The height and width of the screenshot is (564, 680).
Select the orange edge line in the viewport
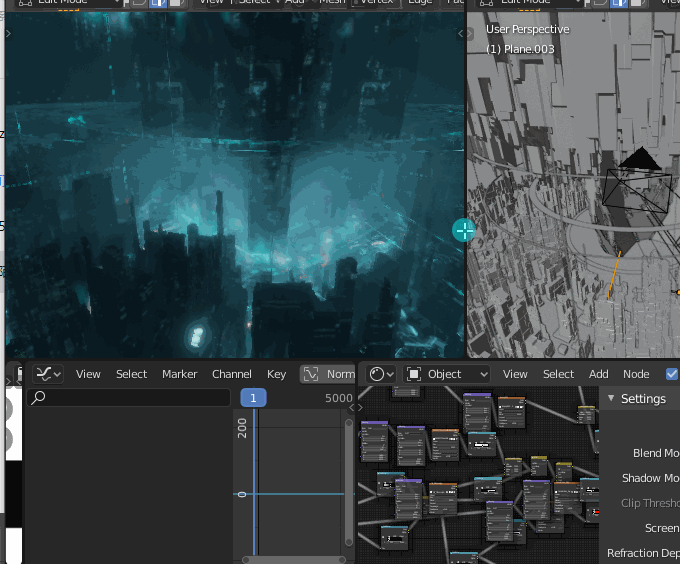click(x=615, y=274)
